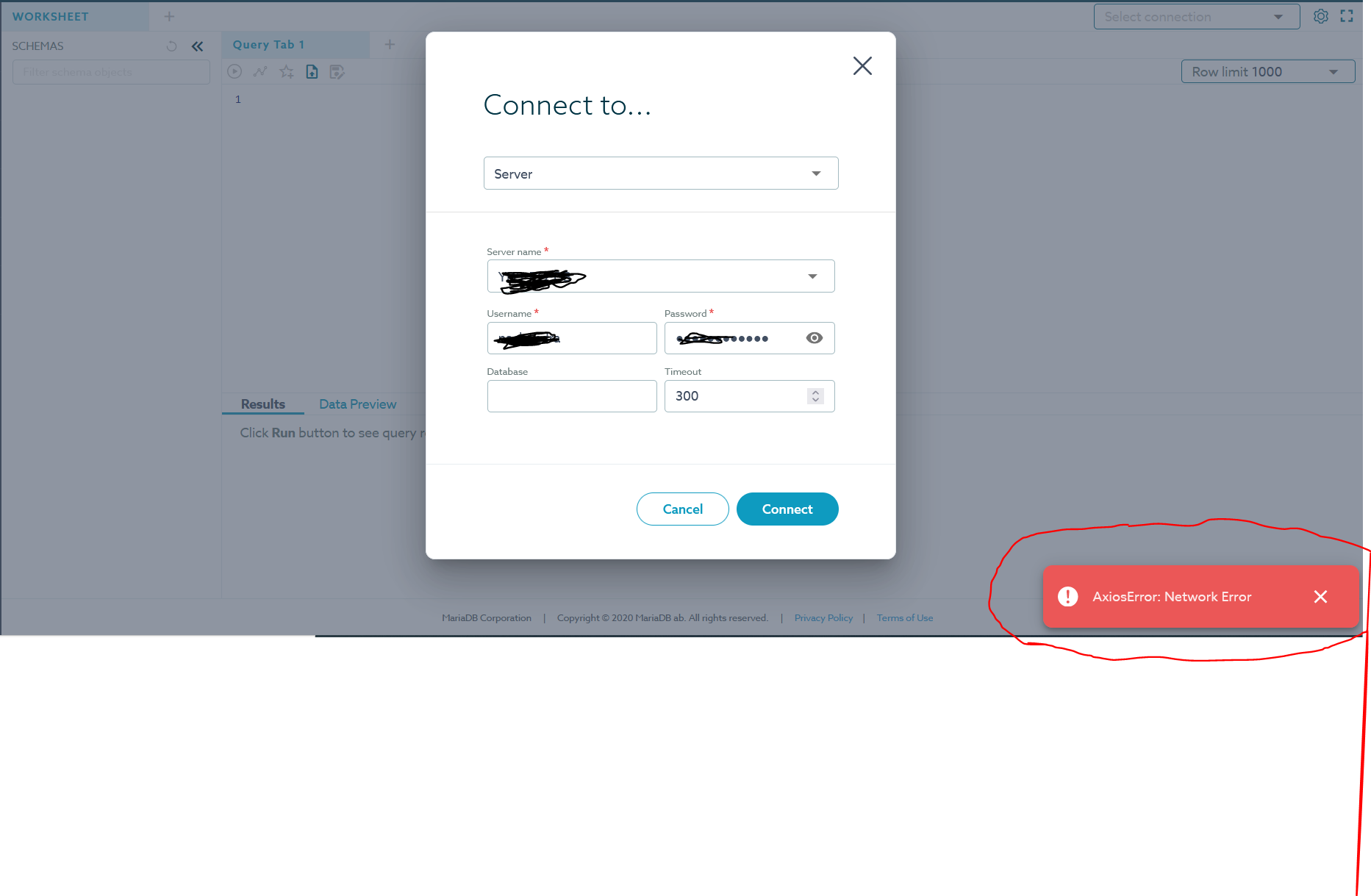Expand the Server name dropdown
The image size is (1371, 896).
click(661, 276)
